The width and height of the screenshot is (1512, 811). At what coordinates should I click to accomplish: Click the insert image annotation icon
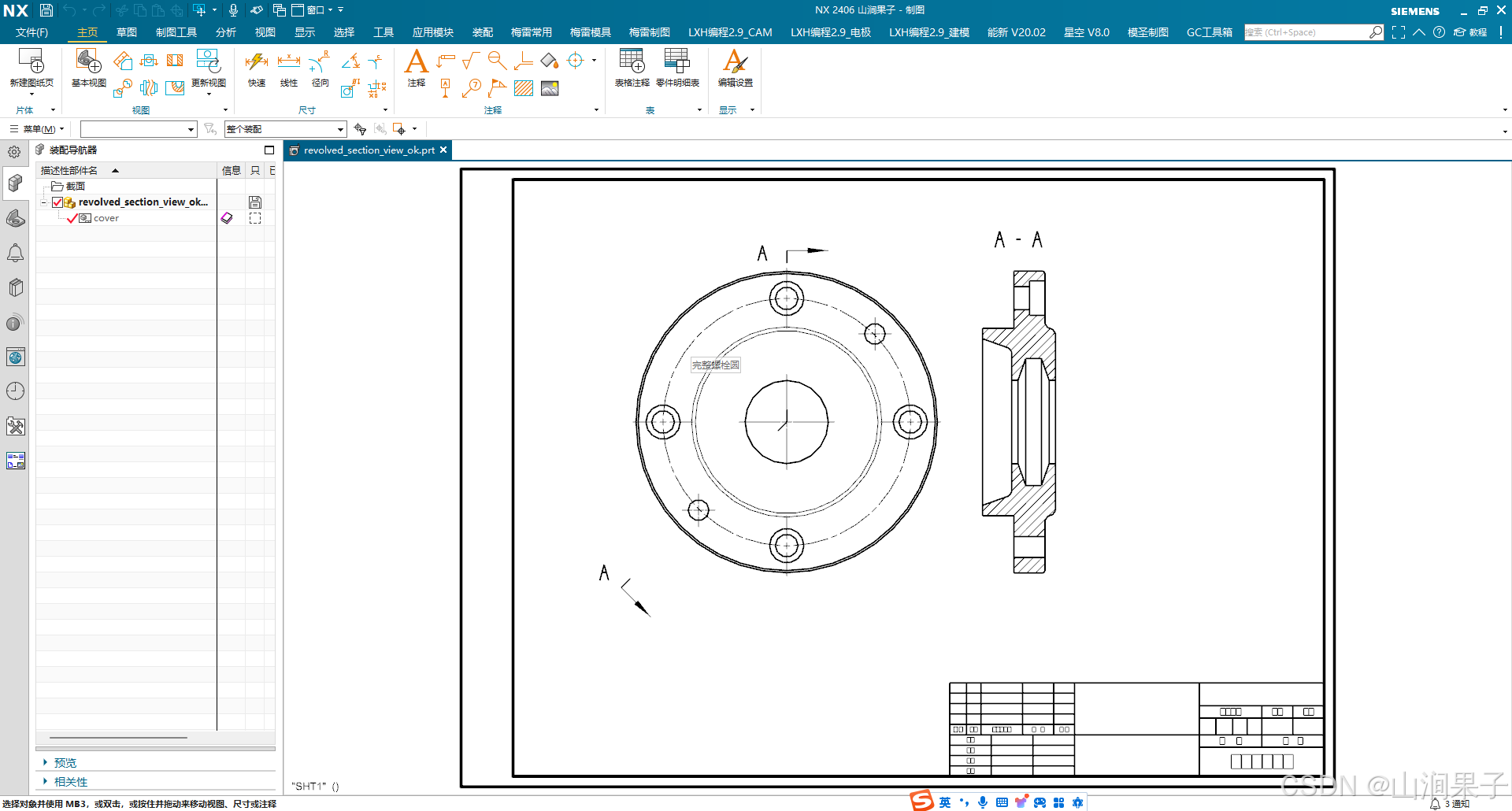point(550,88)
